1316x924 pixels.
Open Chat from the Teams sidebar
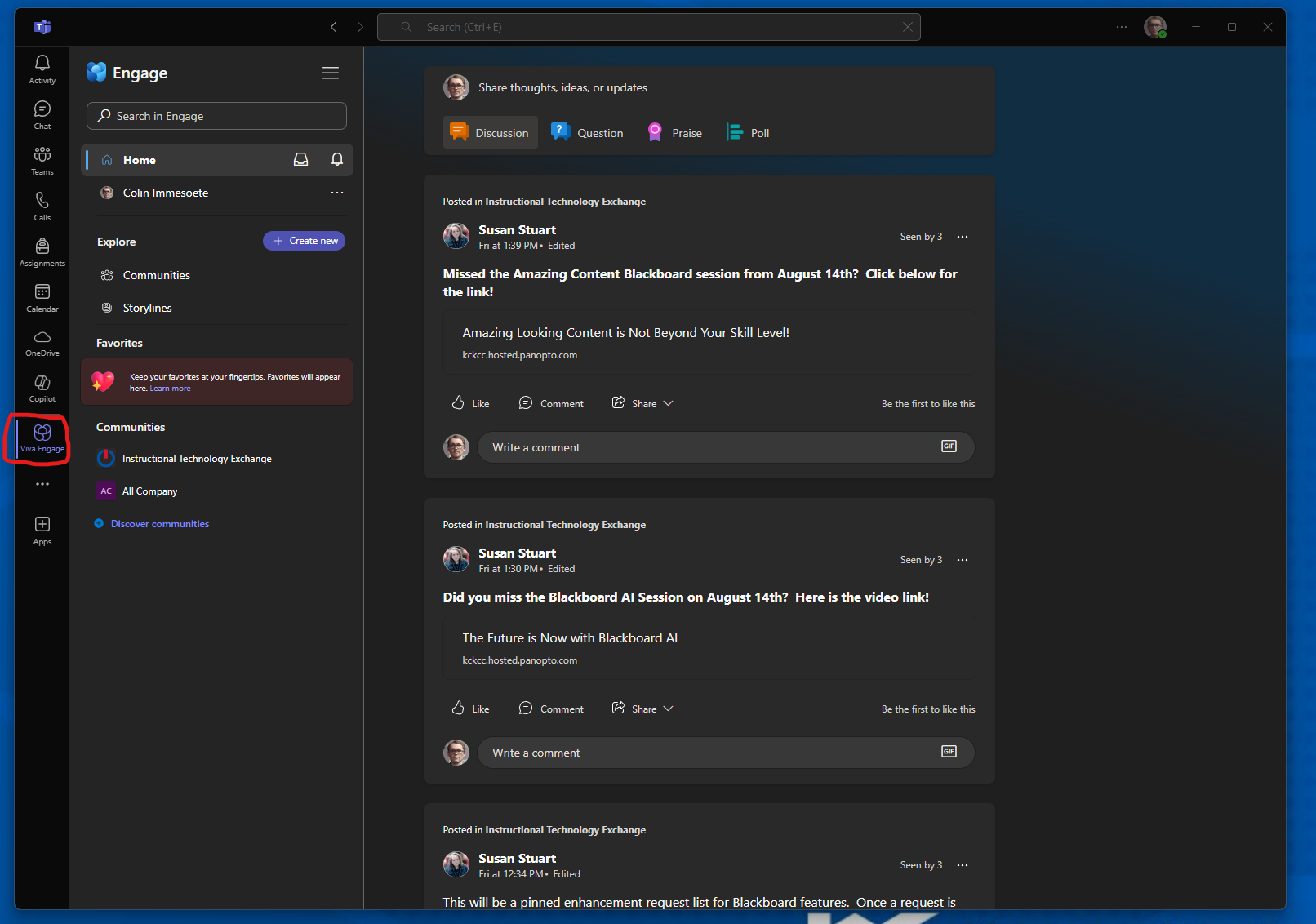(42, 114)
